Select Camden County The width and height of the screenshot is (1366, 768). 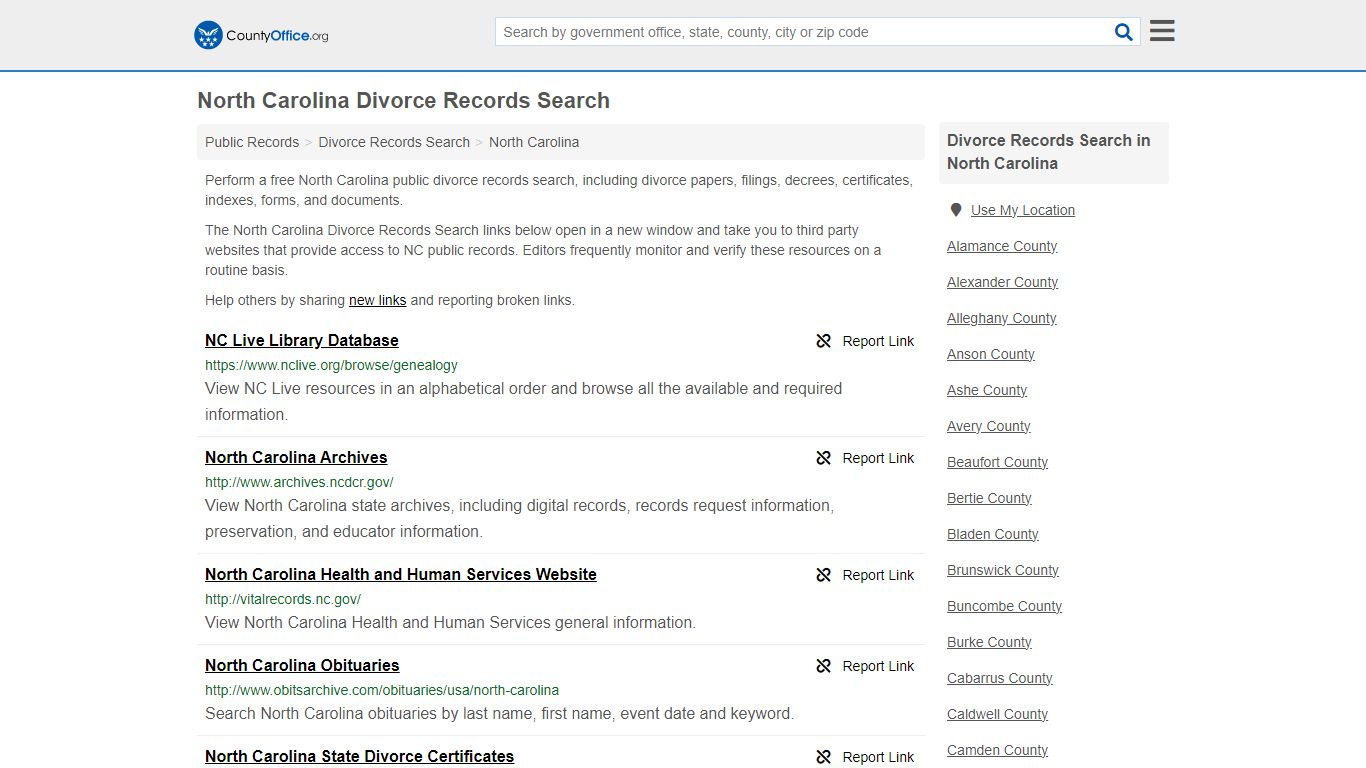click(997, 750)
